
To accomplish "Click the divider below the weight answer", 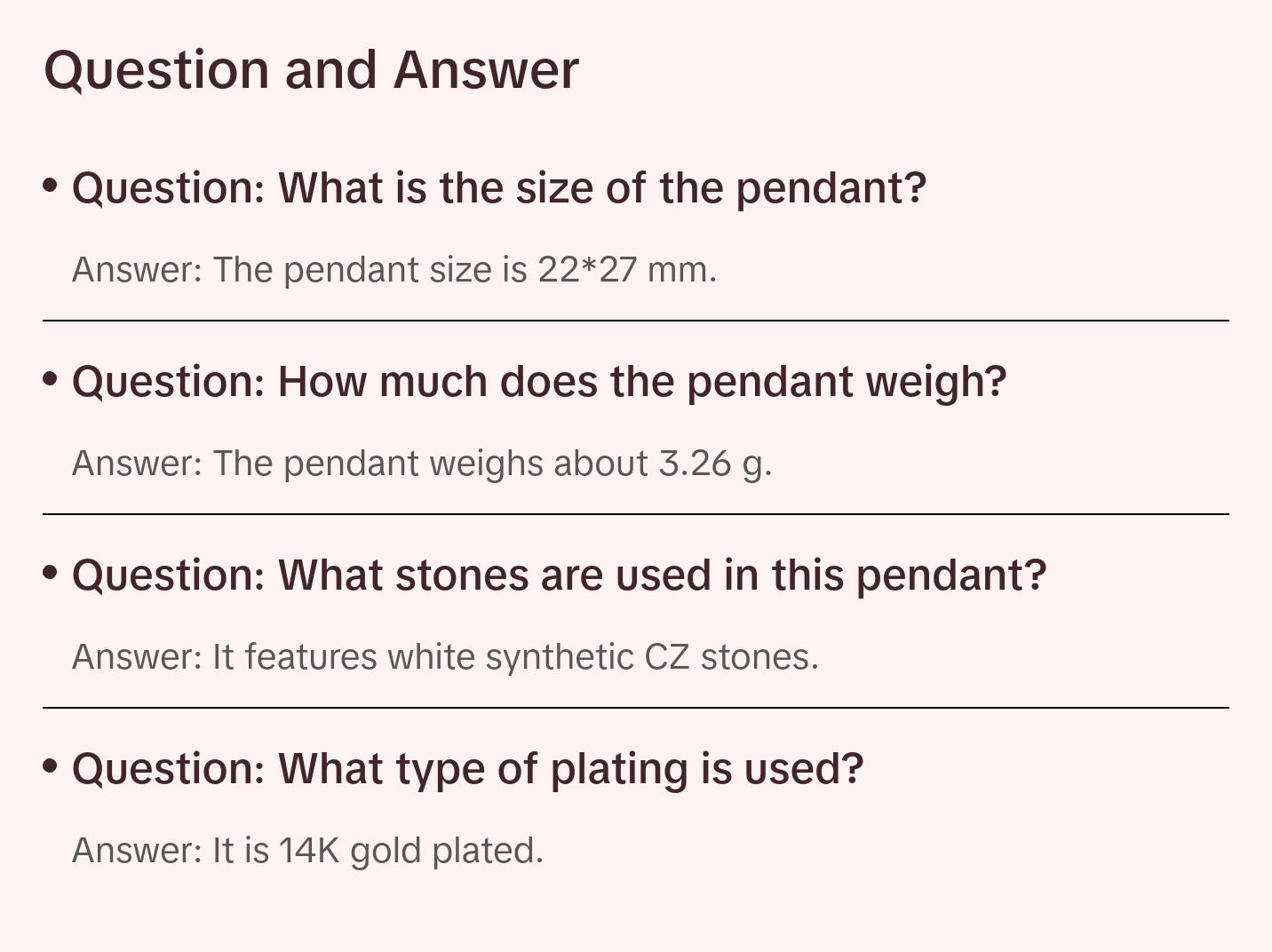I will [636, 514].
